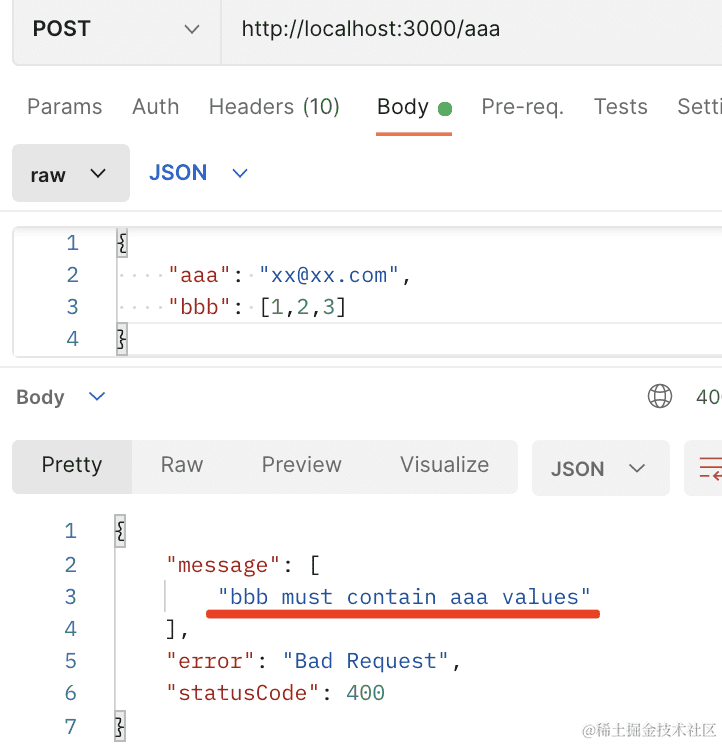Go to the Pre-req. tab
Image resolution: width=722 pixels, height=744 pixels.
(x=522, y=107)
